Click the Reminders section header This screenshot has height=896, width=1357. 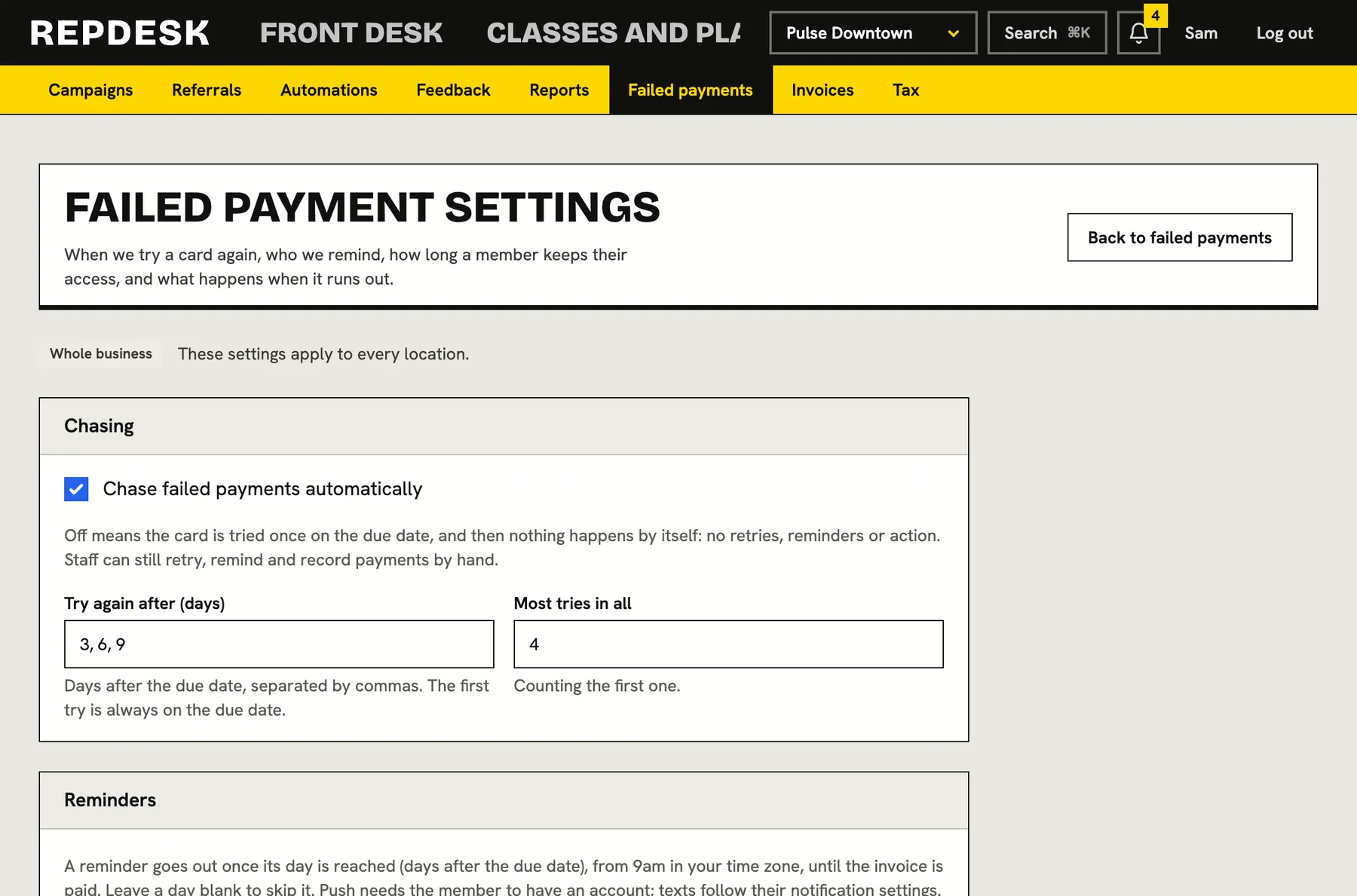(504, 800)
